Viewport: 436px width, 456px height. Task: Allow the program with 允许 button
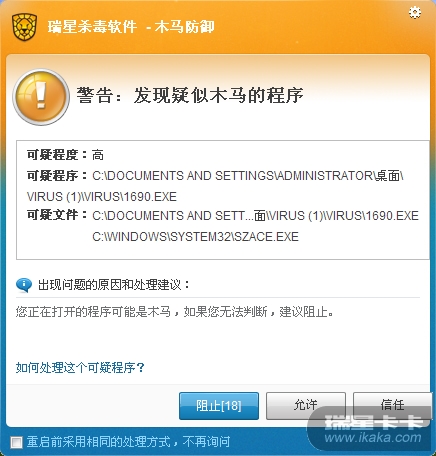305,406
